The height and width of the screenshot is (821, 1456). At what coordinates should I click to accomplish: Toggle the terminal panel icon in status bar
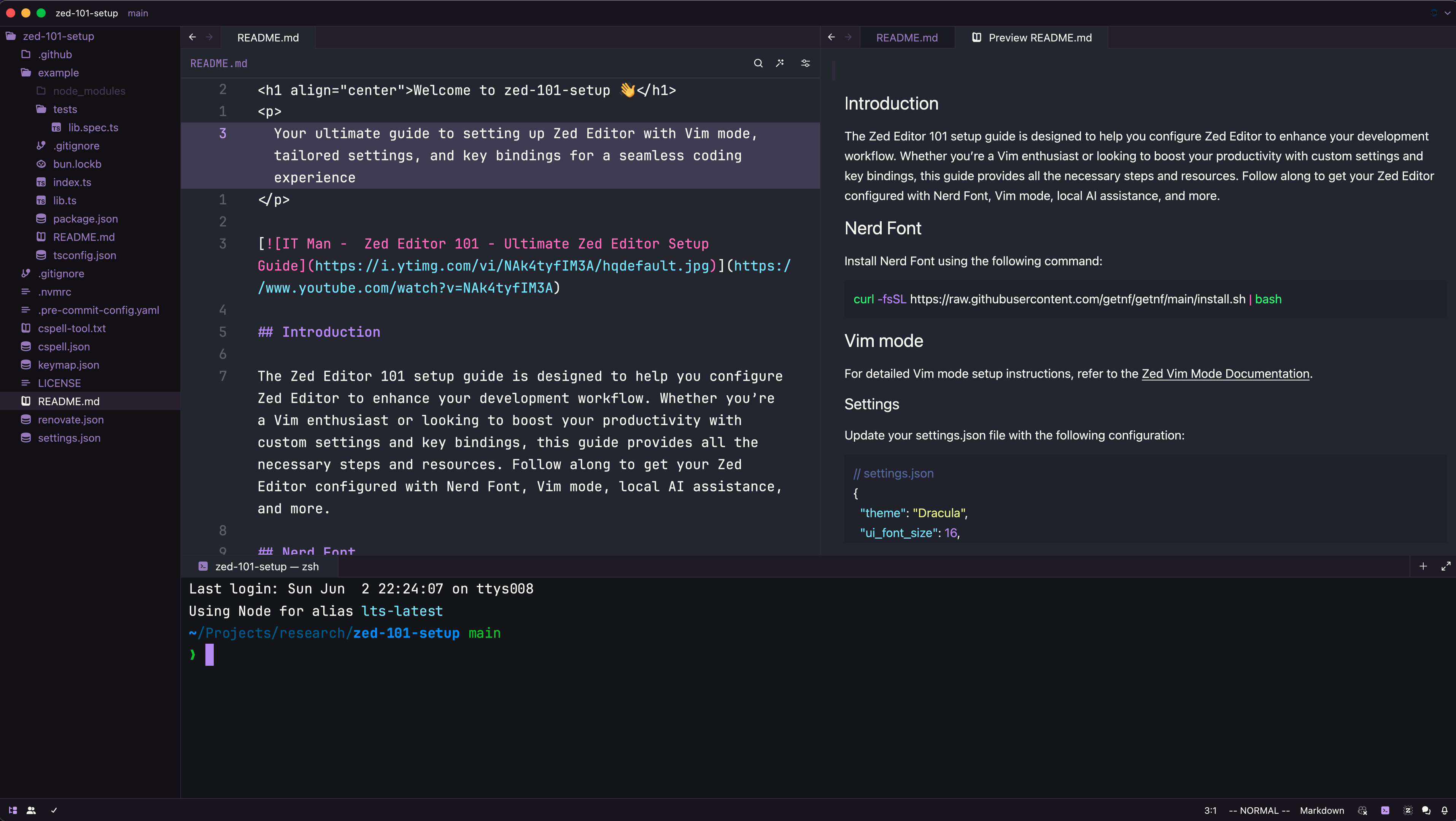(x=1385, y=810)
